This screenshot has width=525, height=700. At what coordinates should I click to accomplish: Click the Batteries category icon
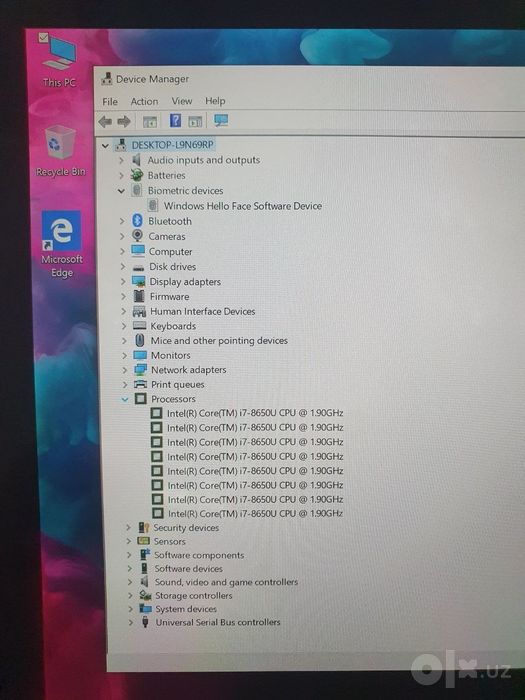137,175
